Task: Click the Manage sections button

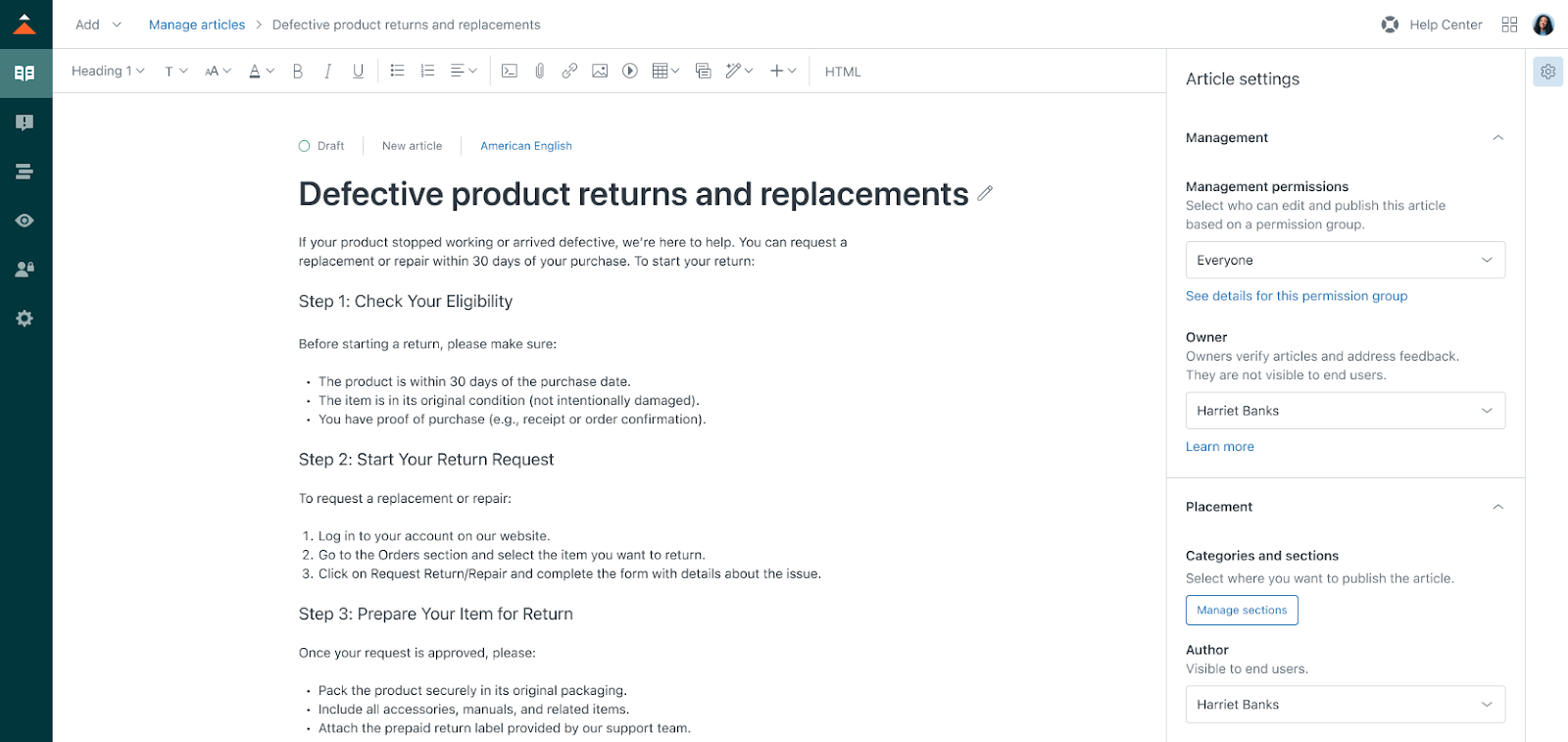Action: (1242, 610)
